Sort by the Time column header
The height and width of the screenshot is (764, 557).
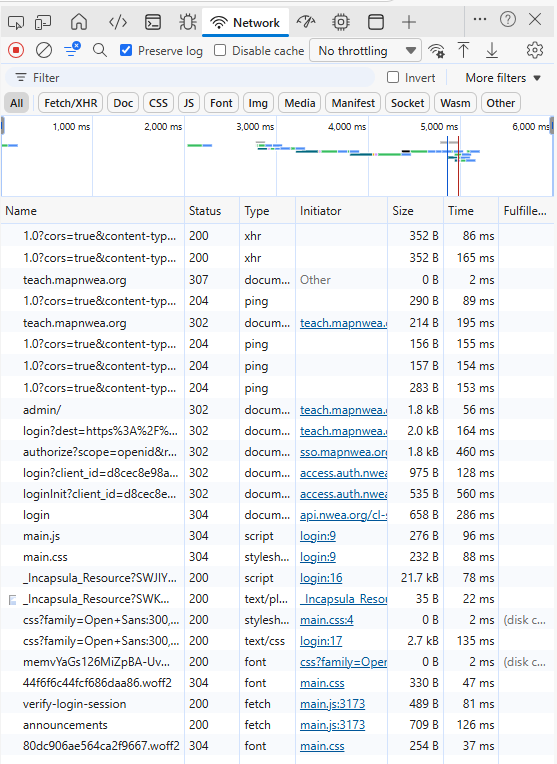pos(471,211)
